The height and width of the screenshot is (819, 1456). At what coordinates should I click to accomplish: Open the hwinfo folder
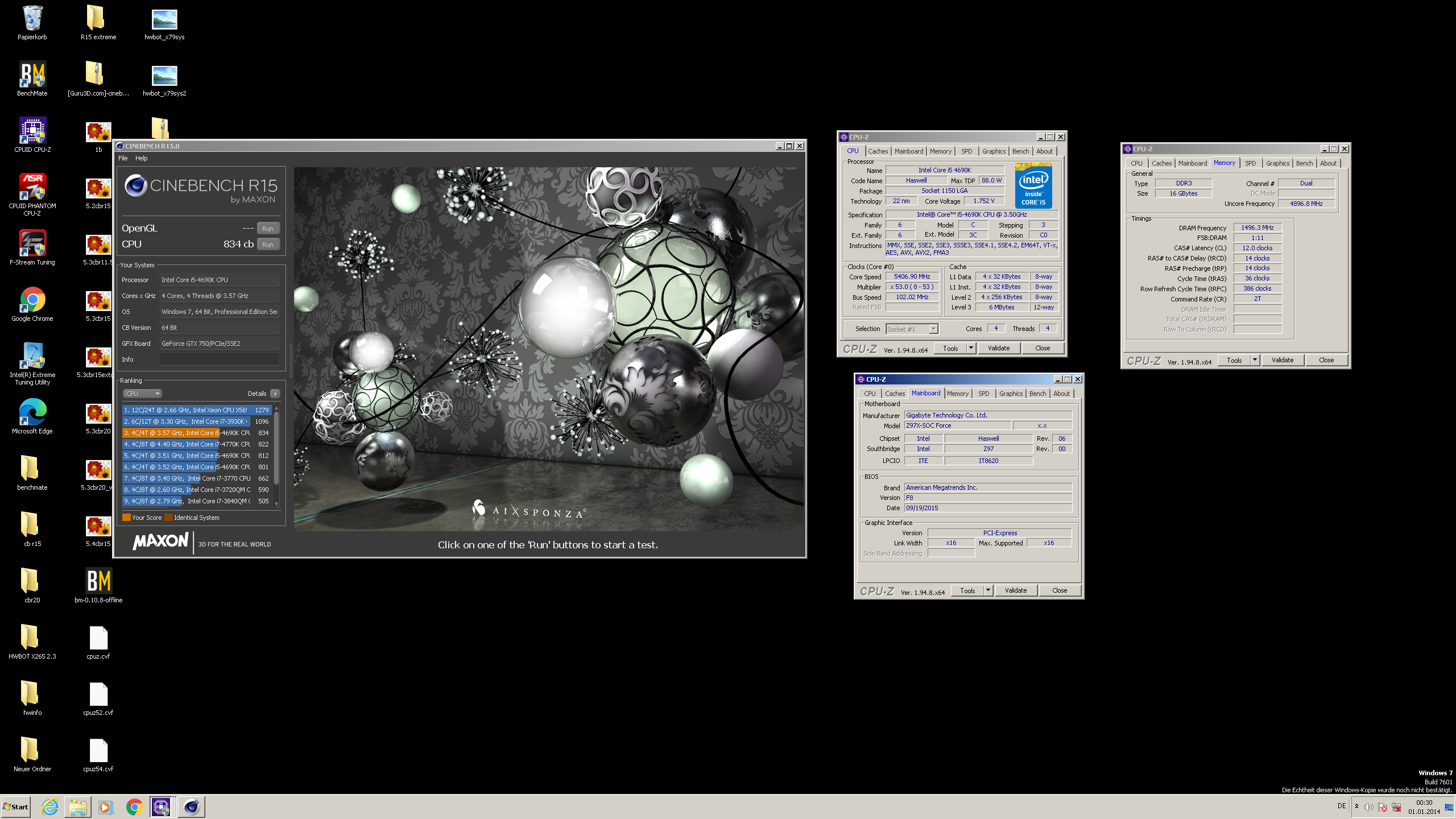pos(32,698)
